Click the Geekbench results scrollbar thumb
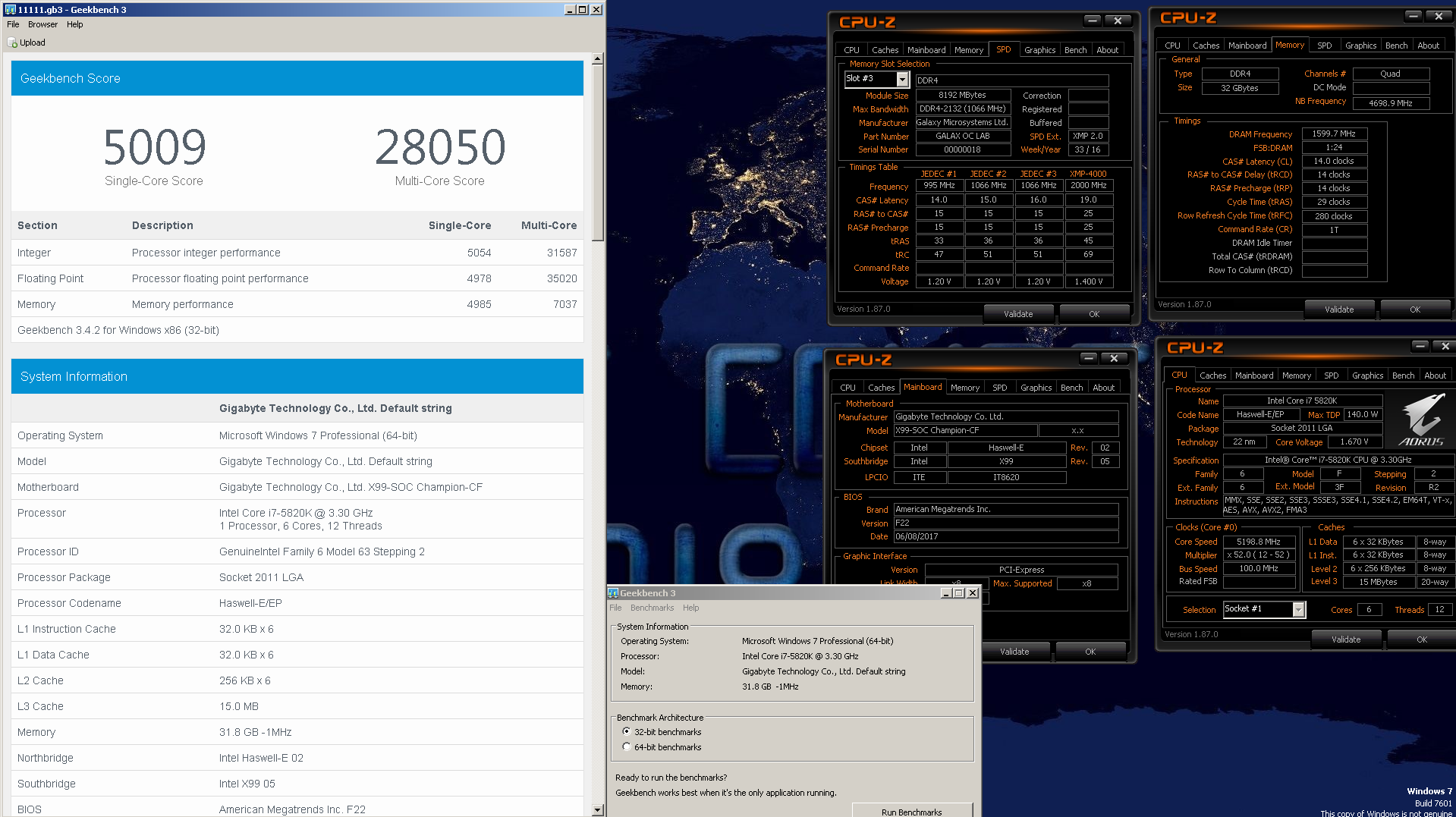Screen dimensions: 1456x817 pyautogui.click(x=597, y=152)
